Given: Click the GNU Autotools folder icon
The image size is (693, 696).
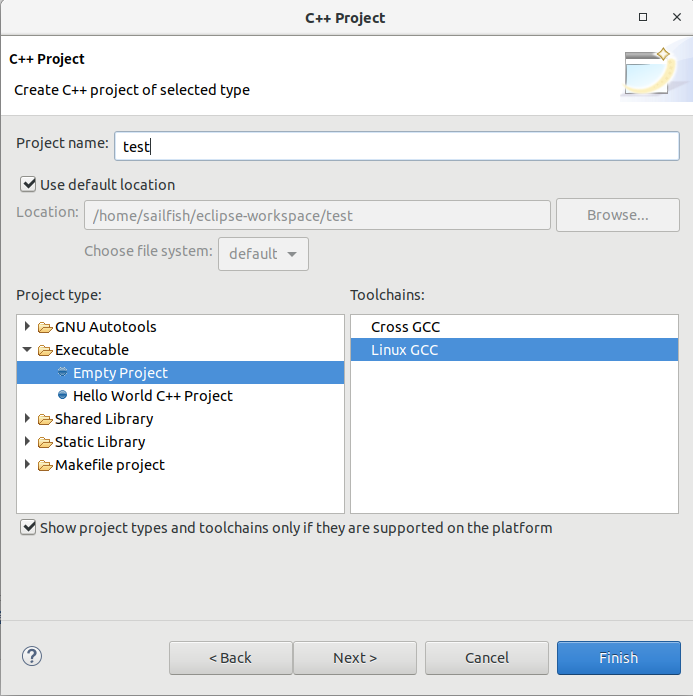Looking at the screenshot, I should click(x=45, y=327).
